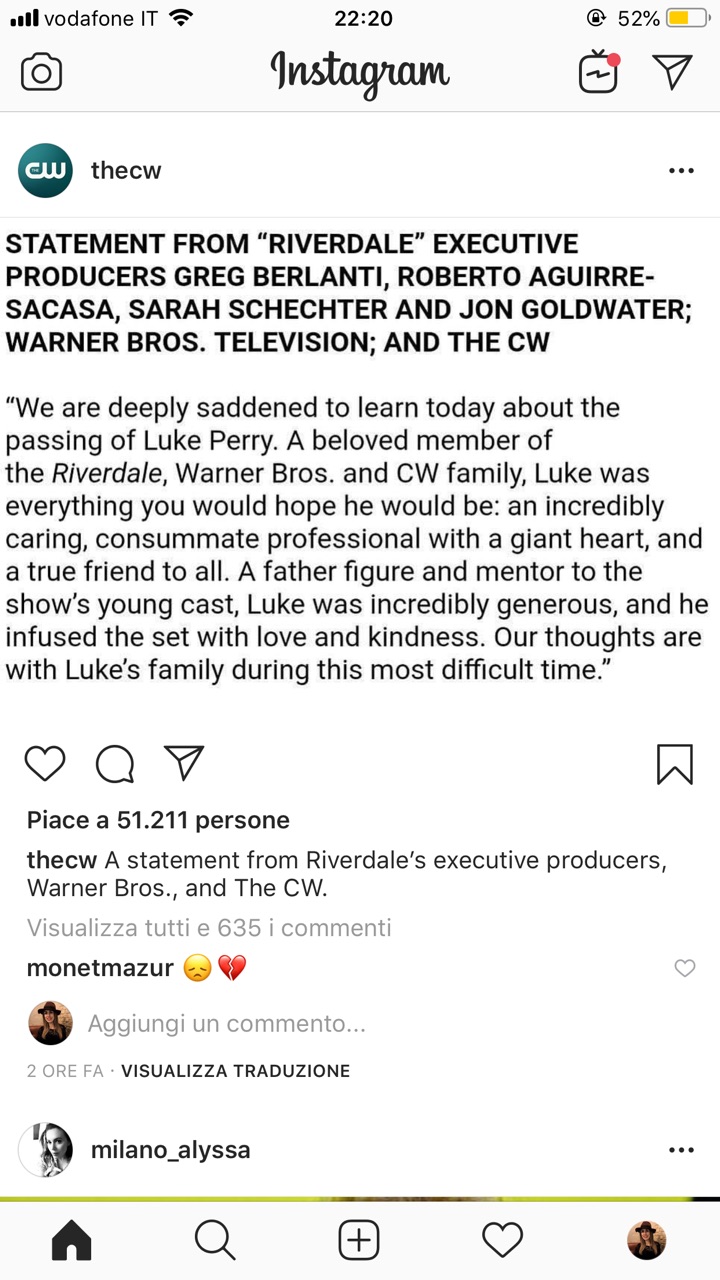Open the camera icon in header

coord(41,73)
